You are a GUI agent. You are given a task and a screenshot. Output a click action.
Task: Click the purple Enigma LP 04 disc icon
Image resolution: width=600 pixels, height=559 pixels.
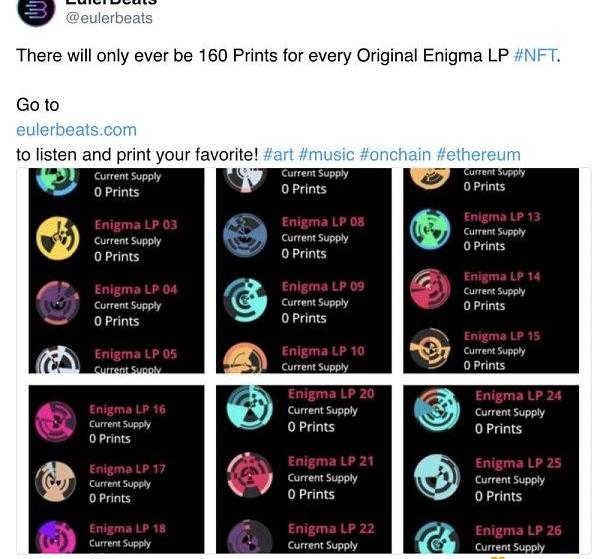point(58,303)
